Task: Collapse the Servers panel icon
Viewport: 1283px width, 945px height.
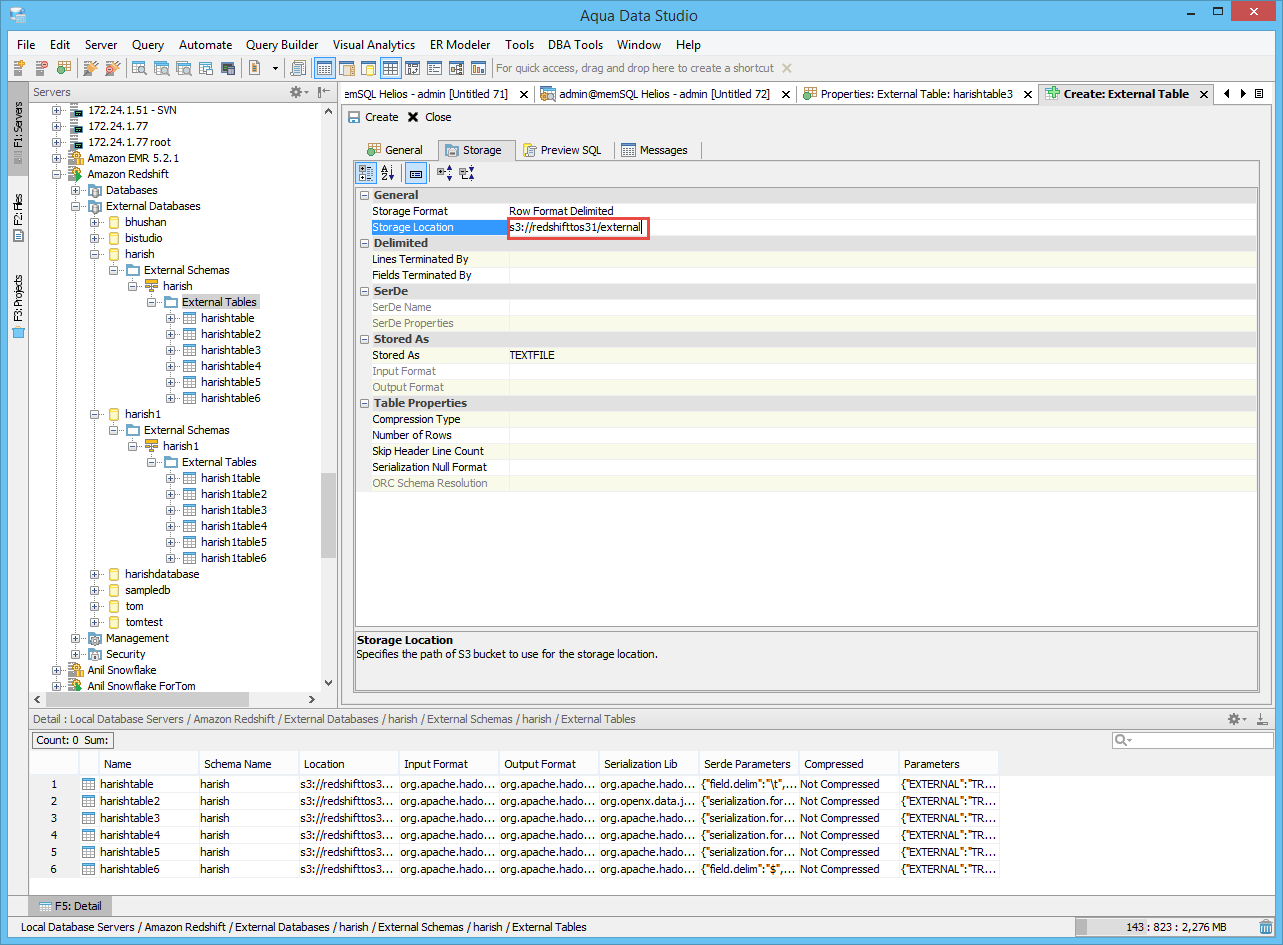Action: (x=324, y=92)
